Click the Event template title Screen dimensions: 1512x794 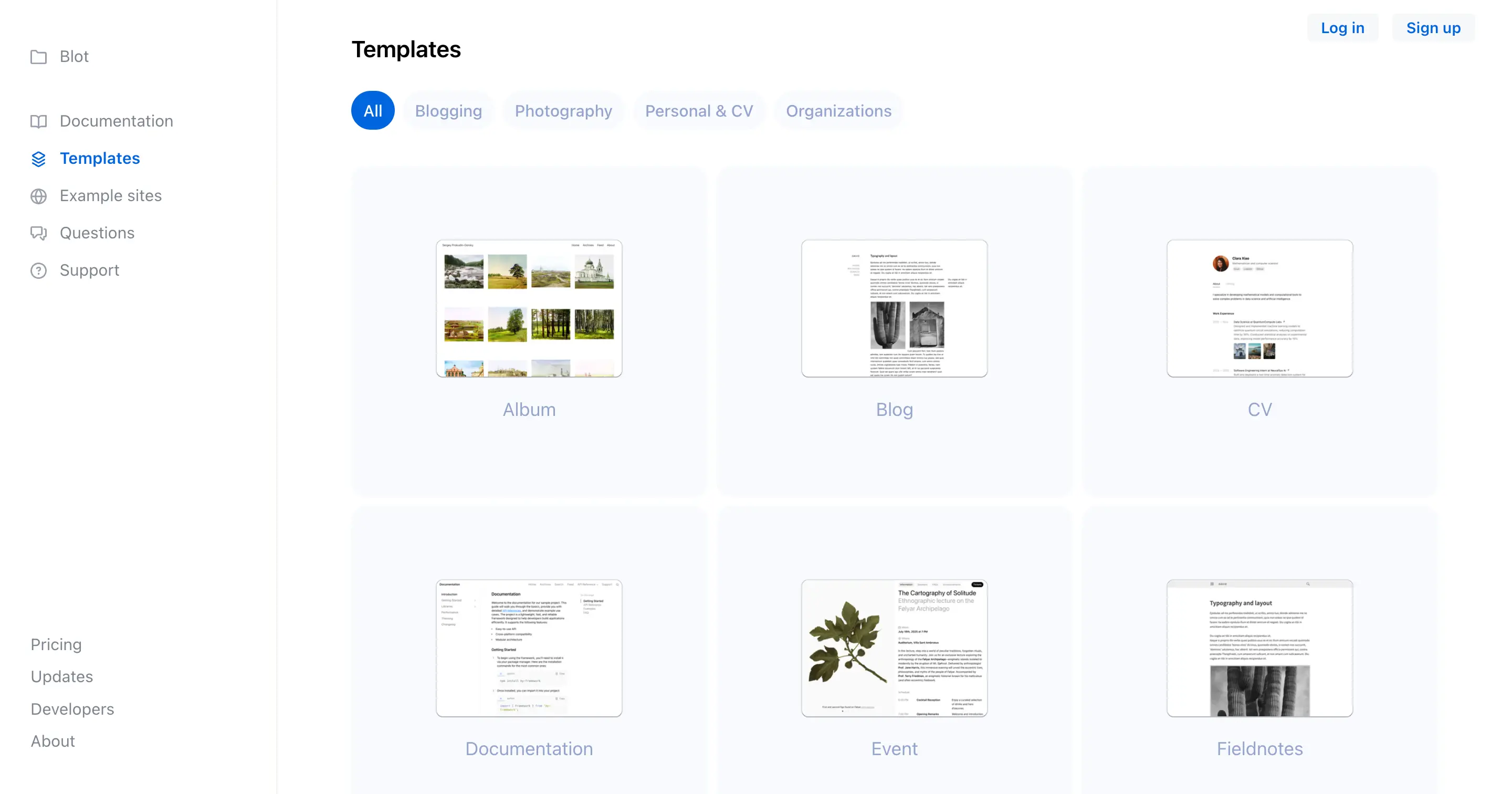tap(895, 749)
